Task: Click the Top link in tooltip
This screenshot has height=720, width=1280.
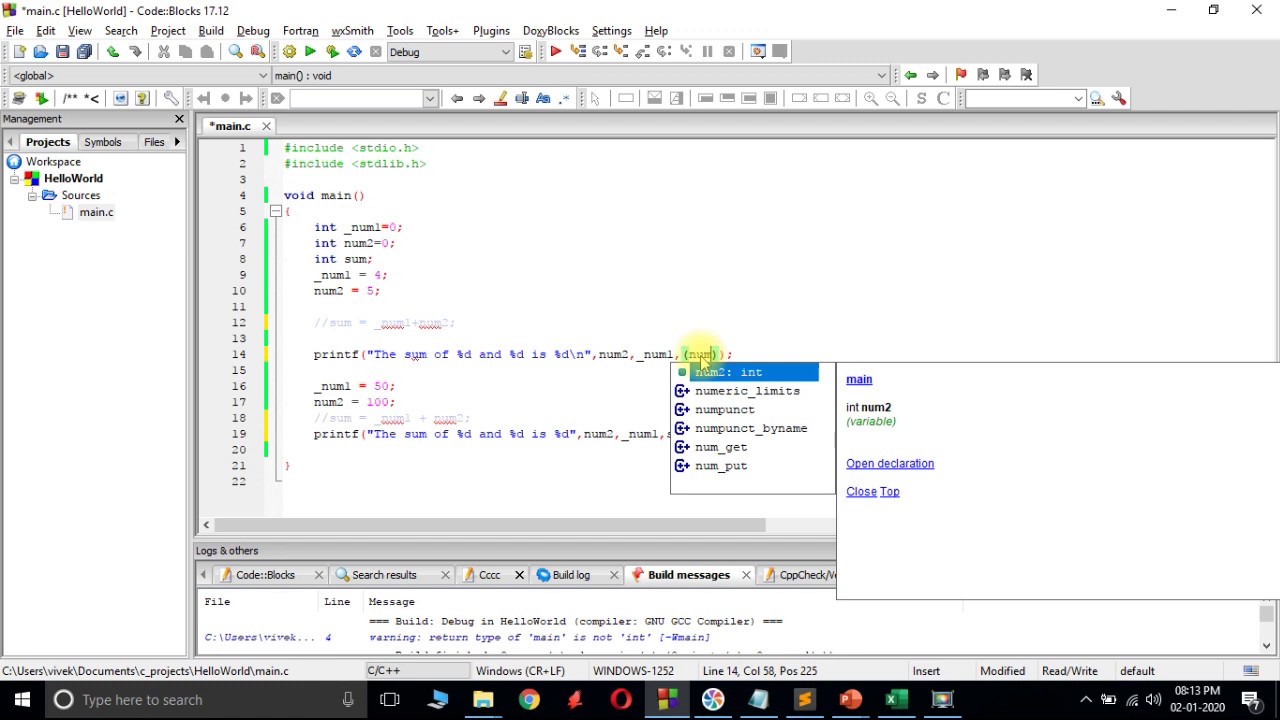Action: point(890,491)
